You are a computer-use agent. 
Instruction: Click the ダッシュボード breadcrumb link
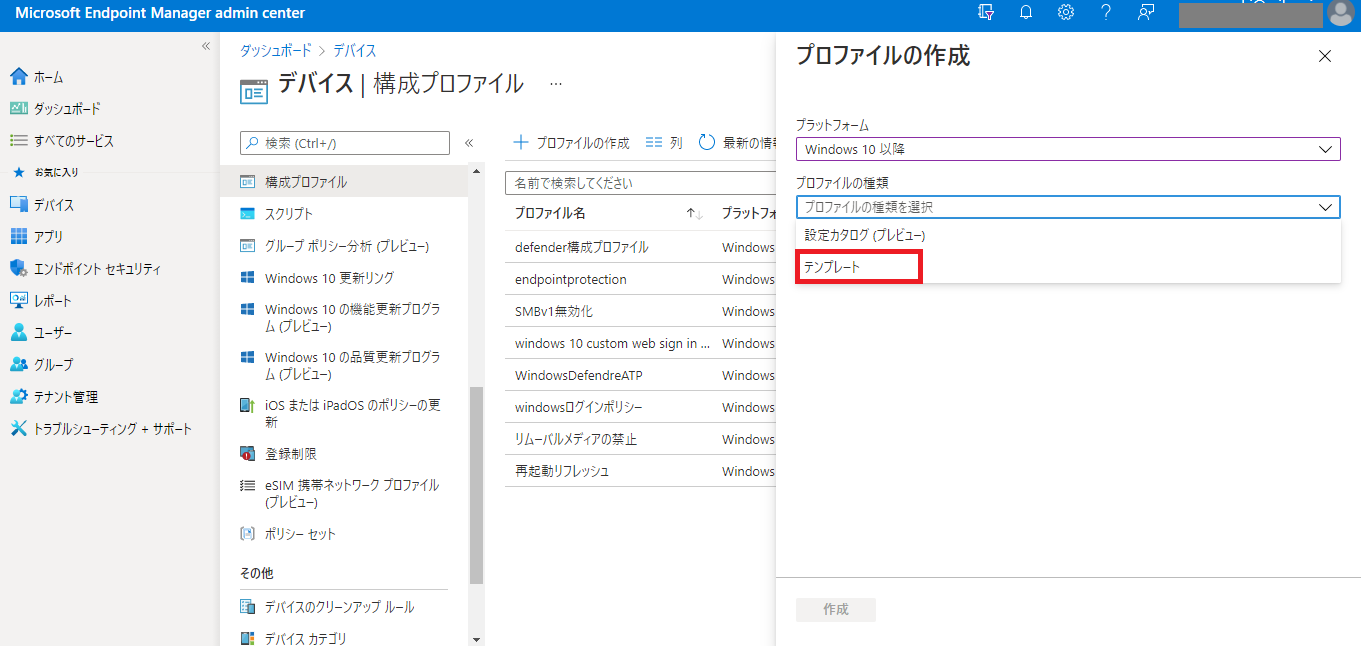coord(275,50)
